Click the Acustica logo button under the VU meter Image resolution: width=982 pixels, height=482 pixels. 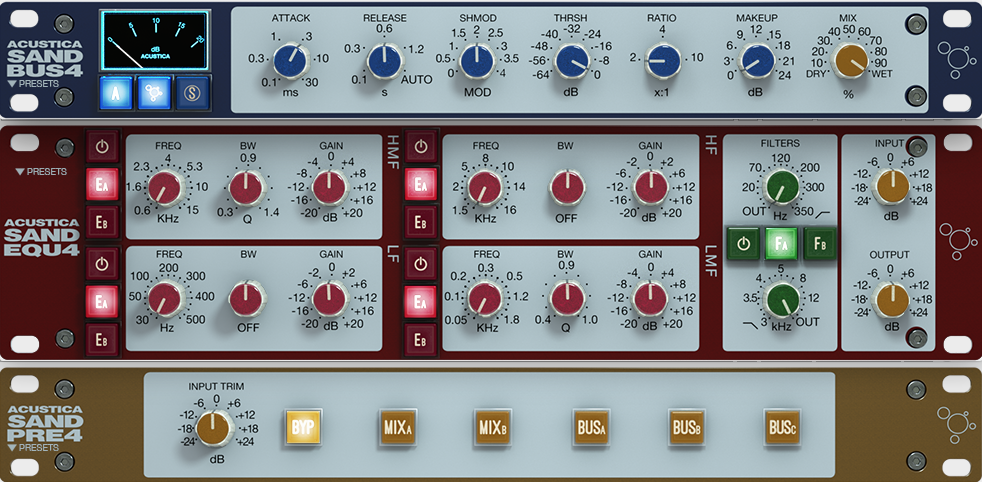pos(154,93)
